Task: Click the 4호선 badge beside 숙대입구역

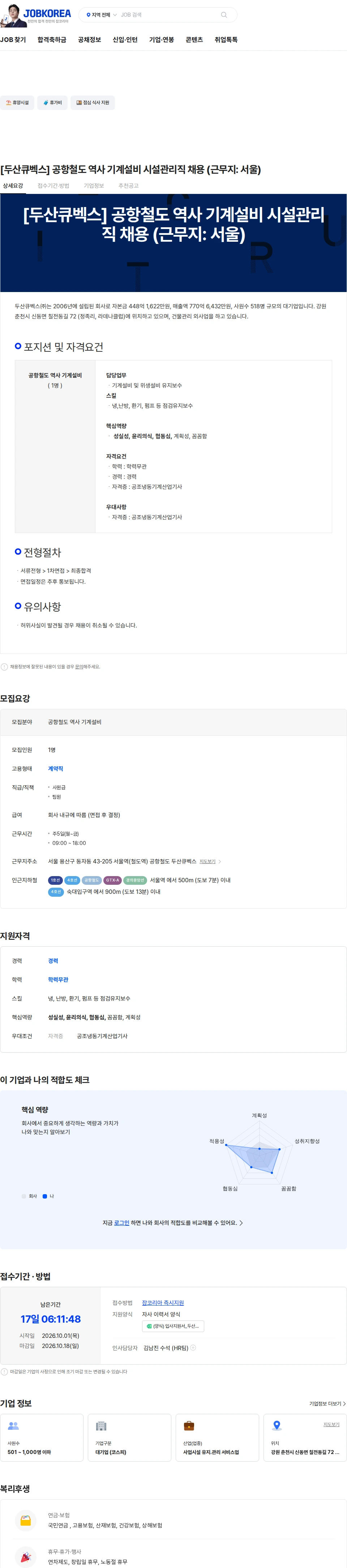Action: click(x=56, y=892)
